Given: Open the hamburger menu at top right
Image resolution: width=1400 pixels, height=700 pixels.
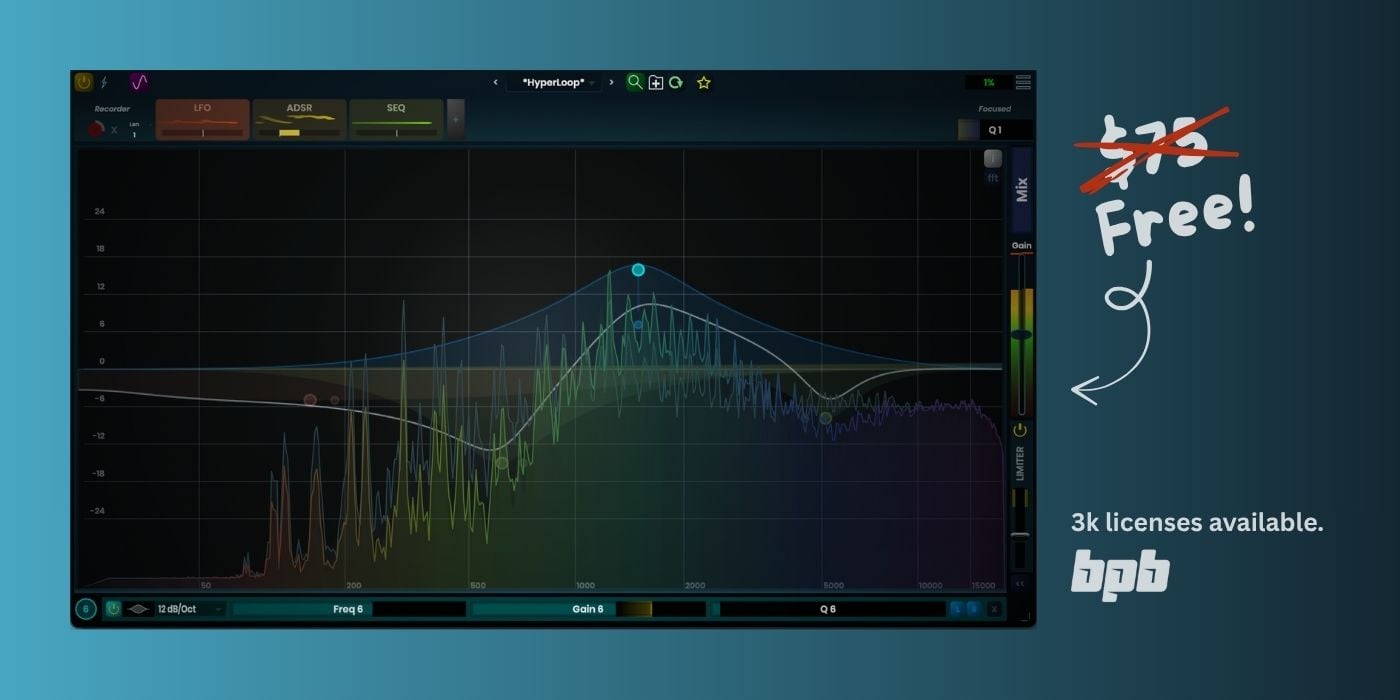Looking at the screenshot, I should 1023,83.
